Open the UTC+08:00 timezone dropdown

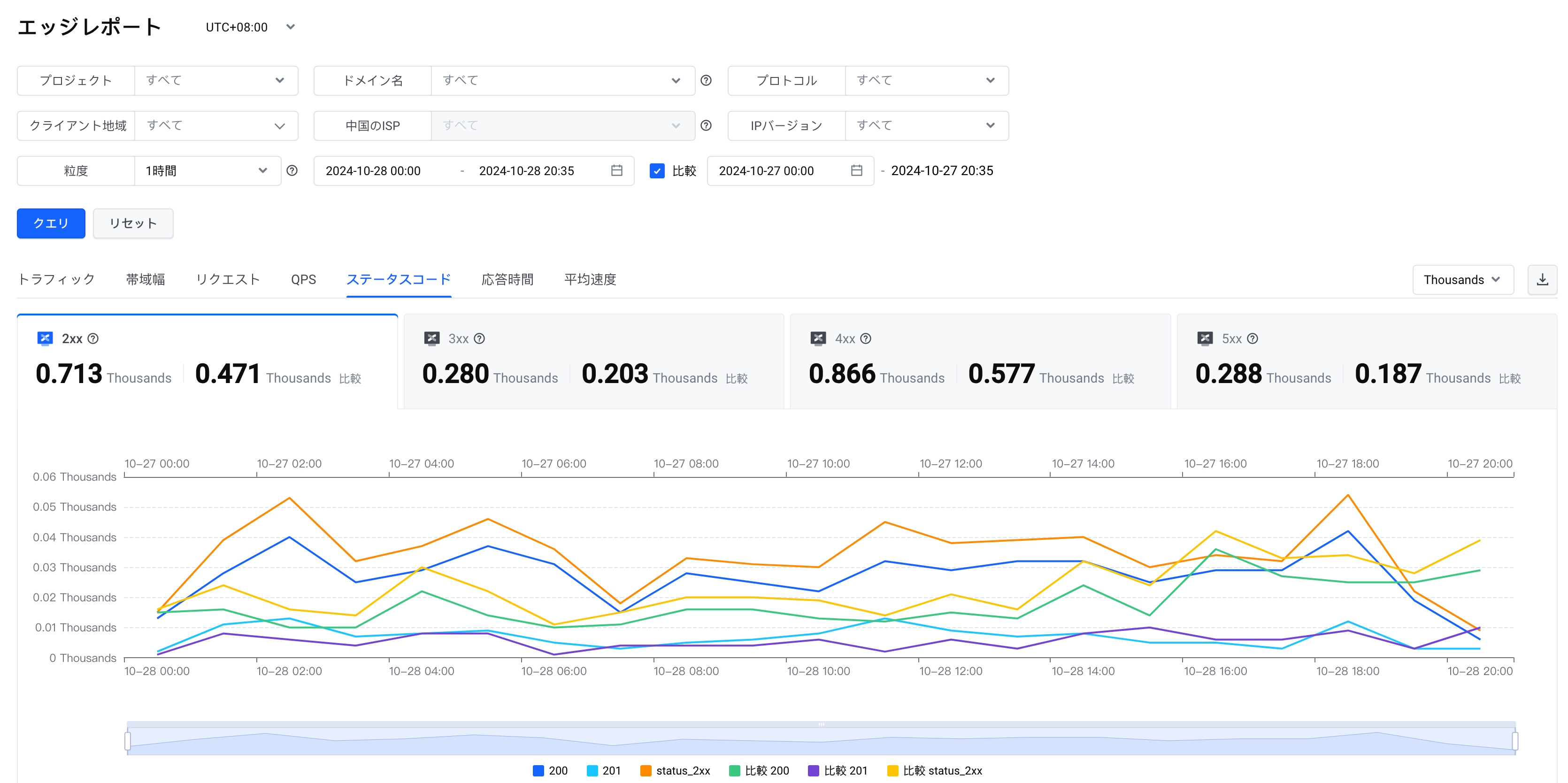pyautogui.click(x=250, y=27)
